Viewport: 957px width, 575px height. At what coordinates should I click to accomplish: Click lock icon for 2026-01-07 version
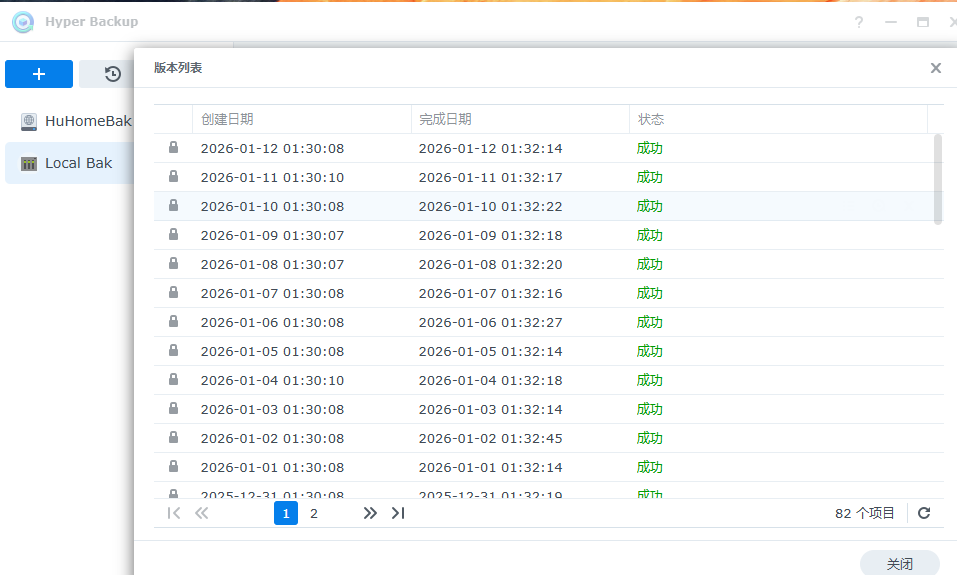pos(173,292)
